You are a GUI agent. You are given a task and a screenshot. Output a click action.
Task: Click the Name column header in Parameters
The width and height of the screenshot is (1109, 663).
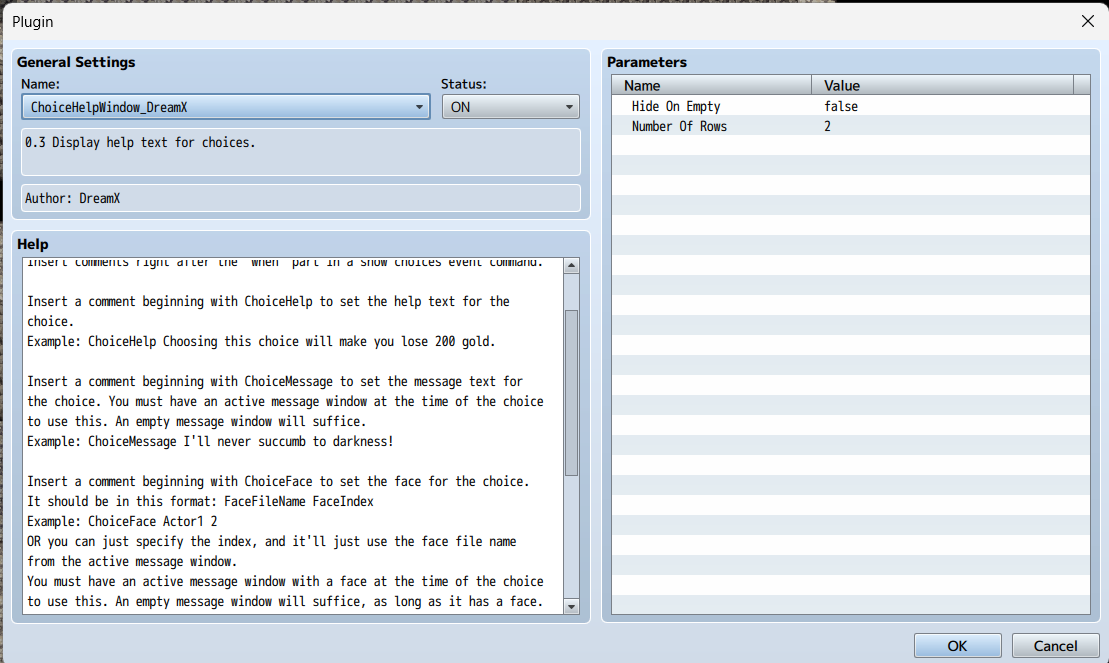pyautogui.click(x=711, y=86)
